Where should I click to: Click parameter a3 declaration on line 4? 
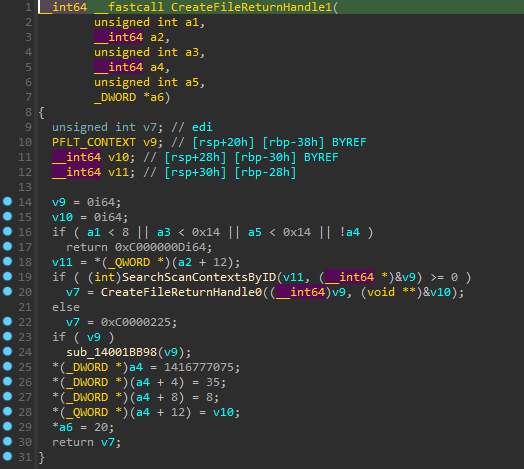coord(192,52)
